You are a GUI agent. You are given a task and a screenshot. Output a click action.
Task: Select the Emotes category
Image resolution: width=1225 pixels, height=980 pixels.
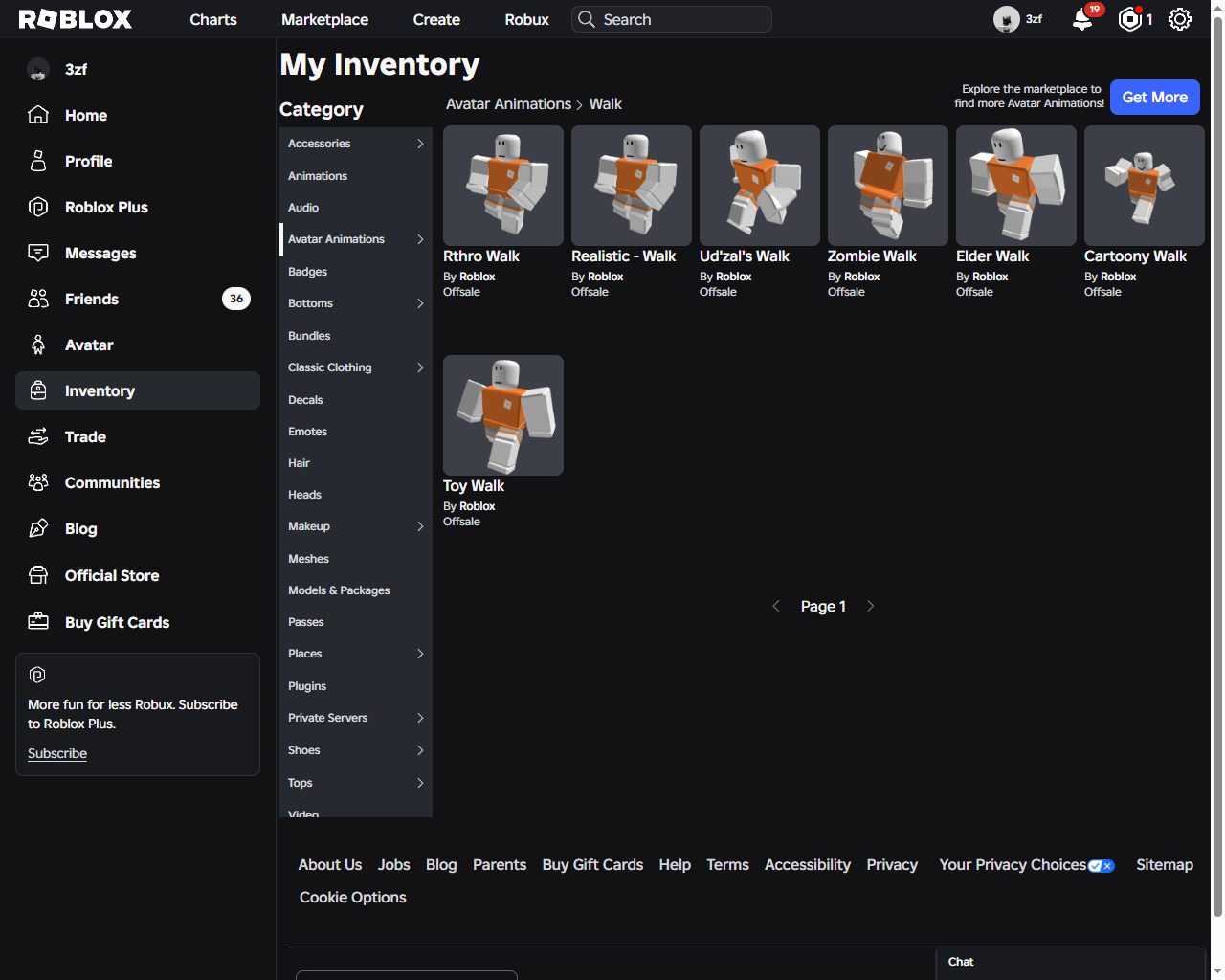point(356,432)
